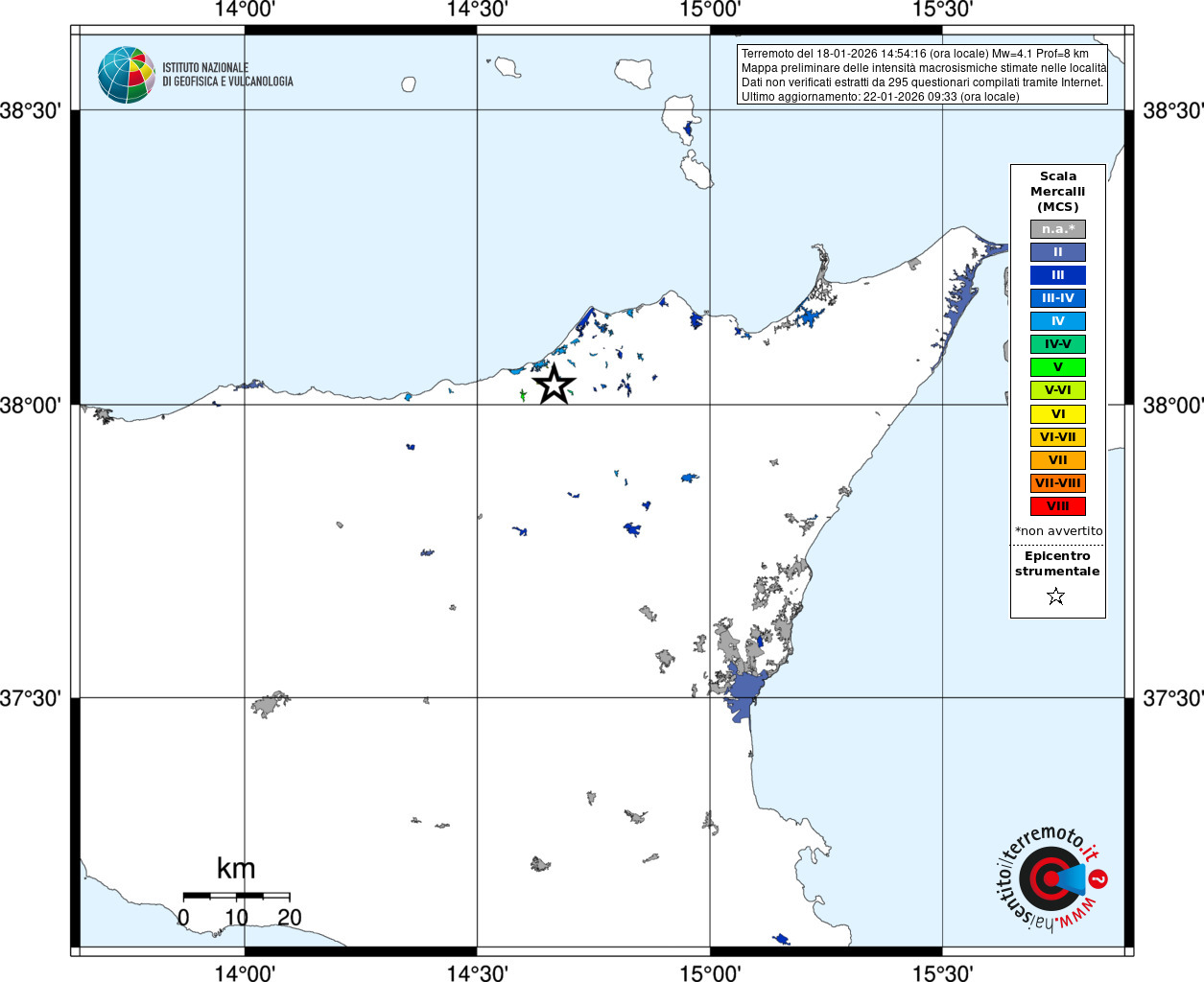Click the Scala Mercalli (MCS) title
The width and height of the screenshot is (1204, 982).
coord(1058,192)
